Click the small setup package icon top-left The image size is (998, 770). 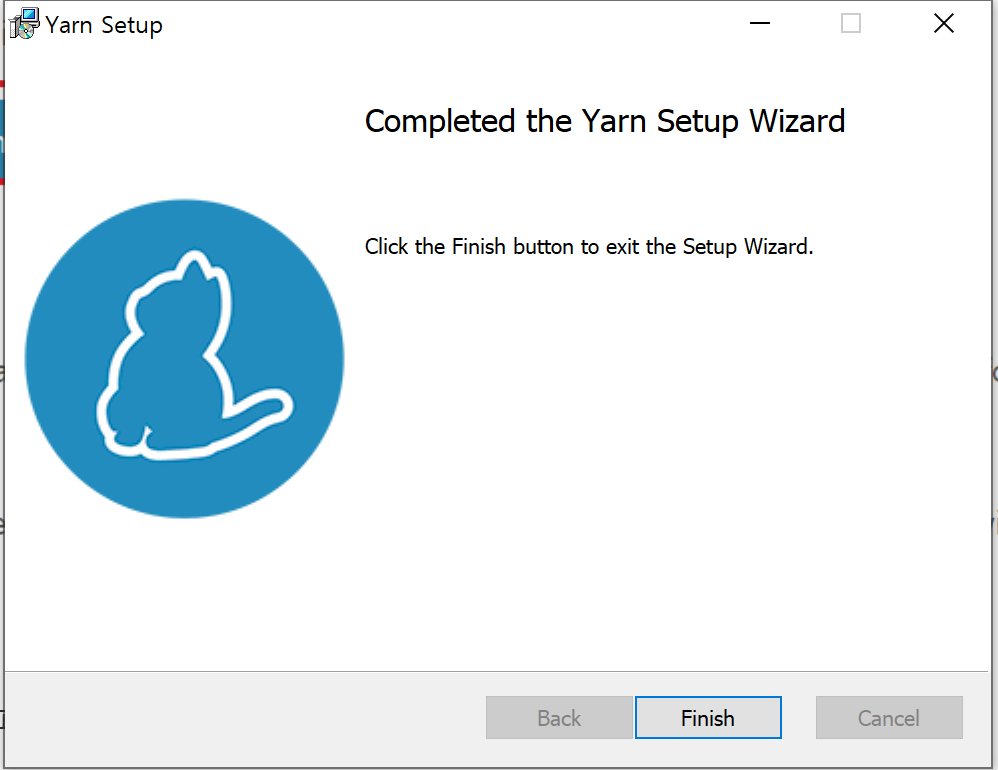pyautogui.click(x=22, y=23)
